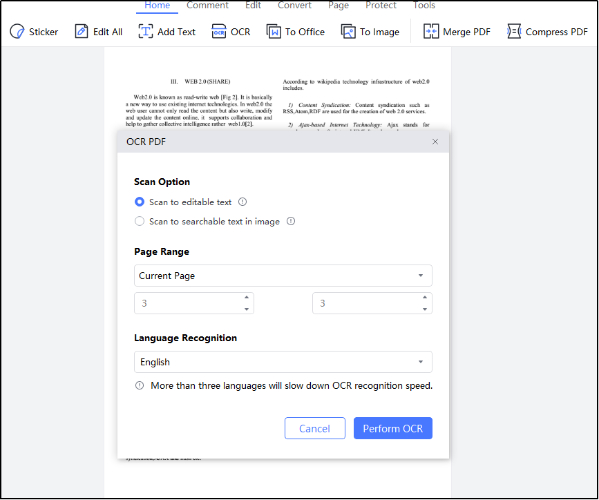Click the Perform OCR button

click(x=393, y=428)
